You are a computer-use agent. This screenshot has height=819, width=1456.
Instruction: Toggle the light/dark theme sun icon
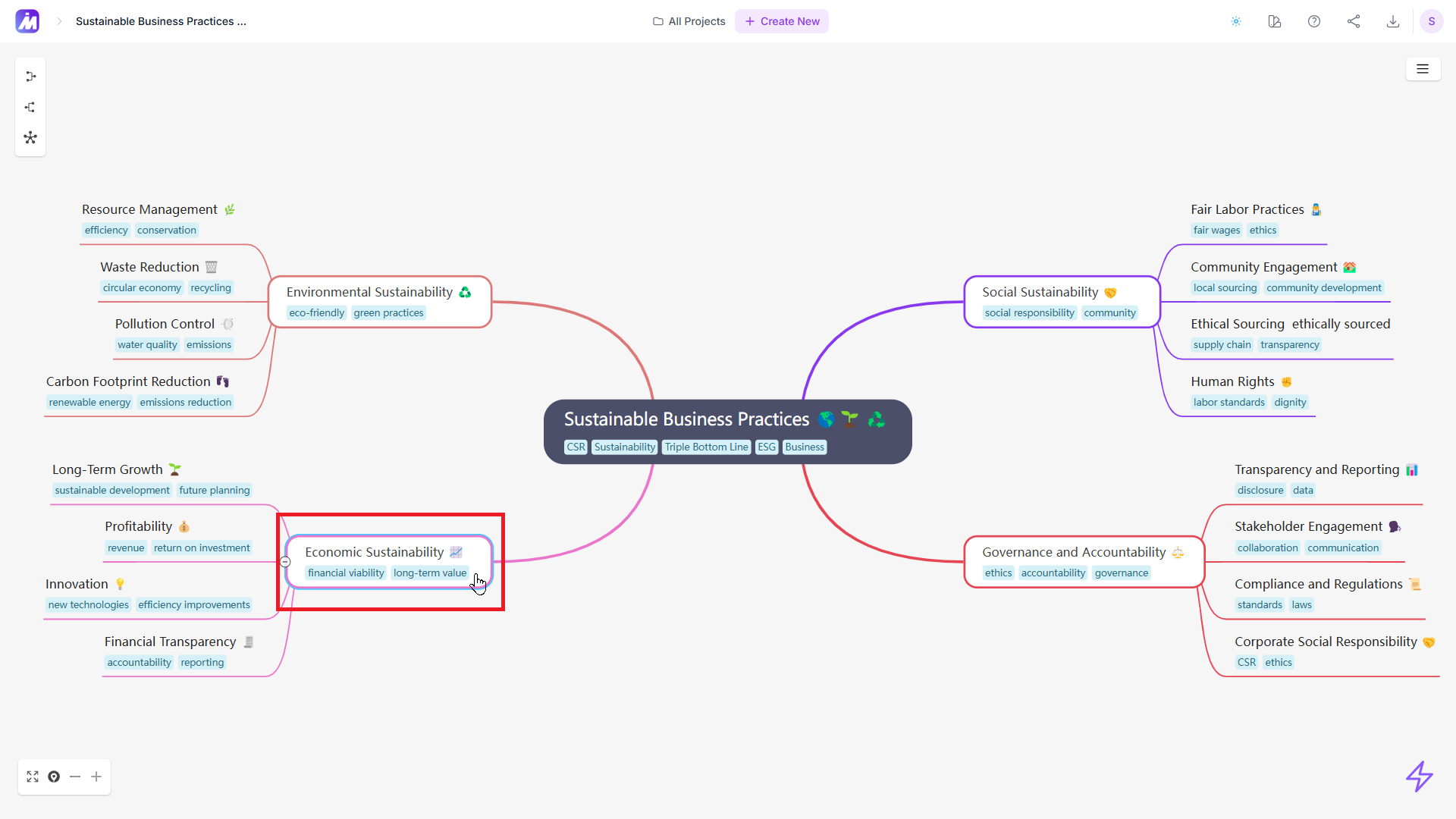click(x=1236, y=21)
